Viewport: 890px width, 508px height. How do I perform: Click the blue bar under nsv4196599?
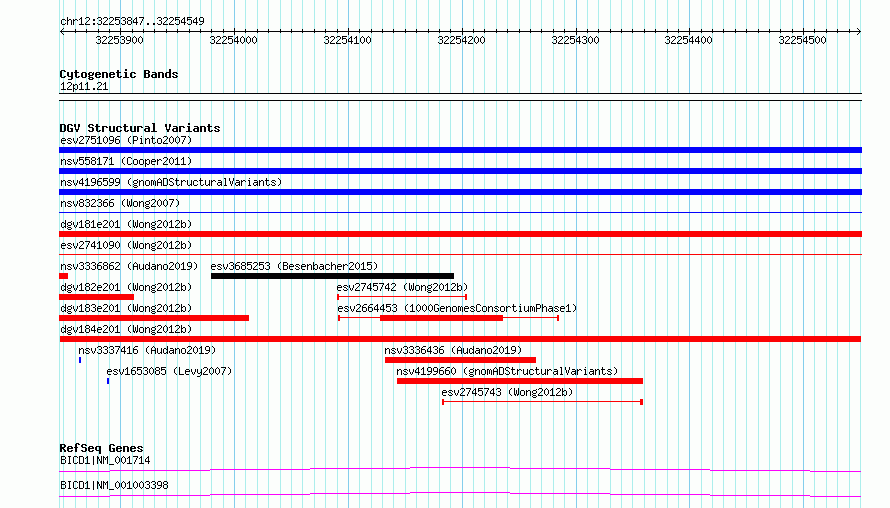click(x=460, y=192)
